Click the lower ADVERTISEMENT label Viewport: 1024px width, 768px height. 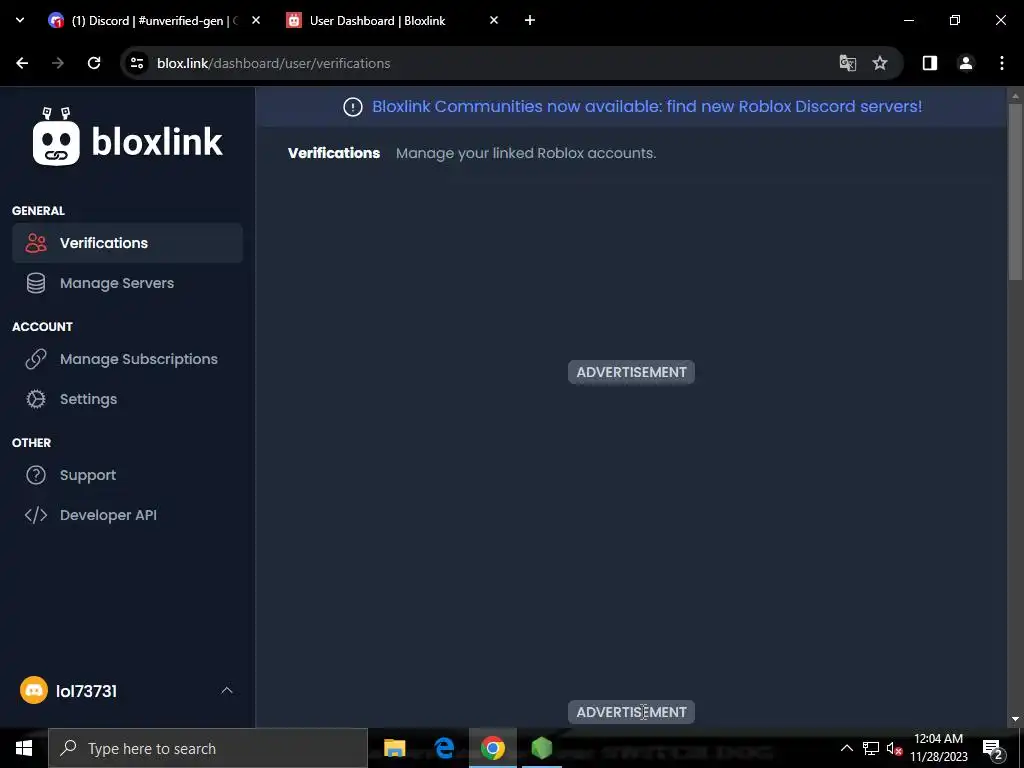point(632,712)
